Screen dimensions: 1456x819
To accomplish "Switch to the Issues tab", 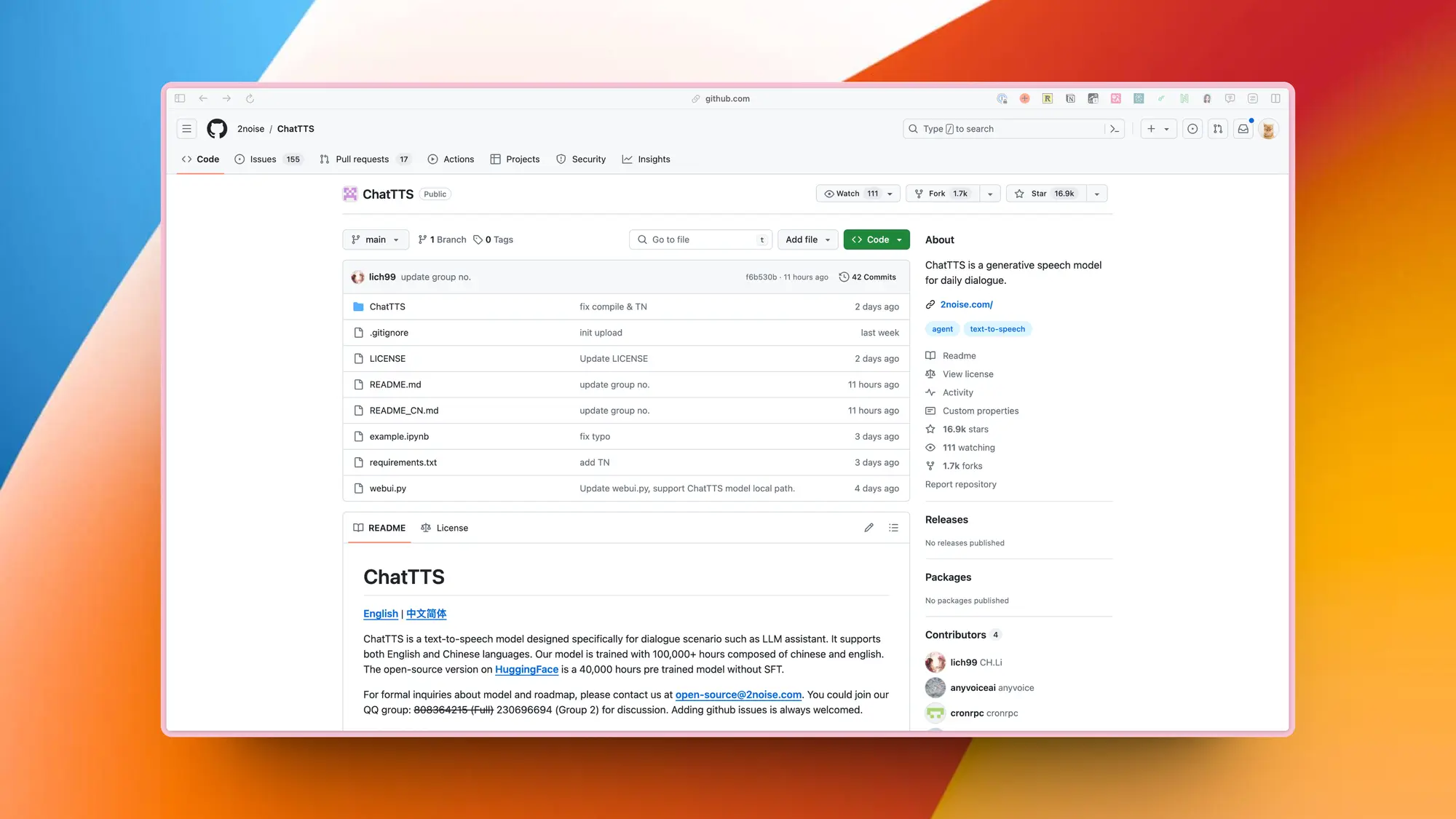I will (269, 159).
